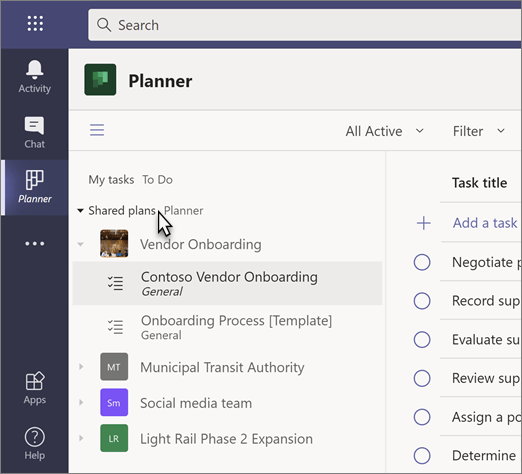The height and width of the screenshot is (474, 522).
Task: Click the Add a task link
Action: [485, 223]
